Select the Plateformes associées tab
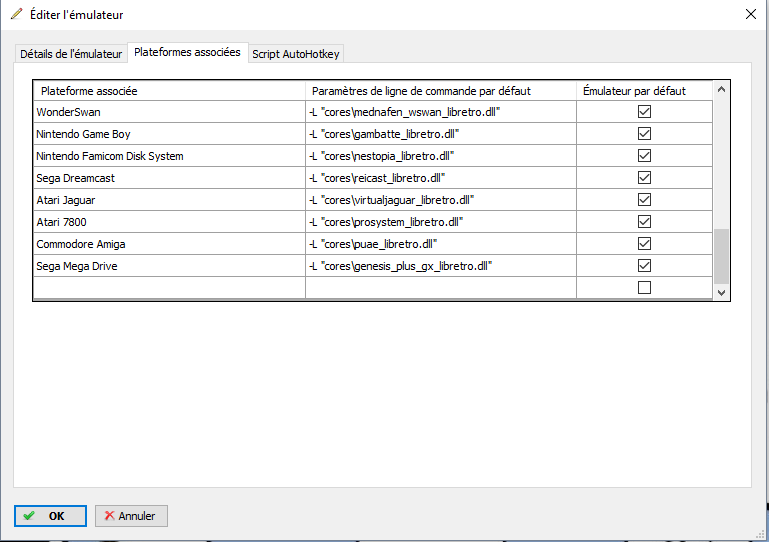Viewport: 769px width, 542px height. [x=187, y=52]
